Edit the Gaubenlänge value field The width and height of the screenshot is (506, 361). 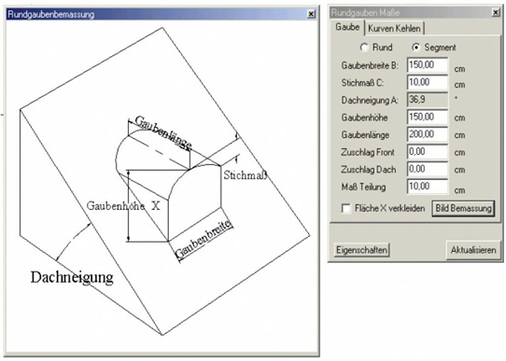427,134
